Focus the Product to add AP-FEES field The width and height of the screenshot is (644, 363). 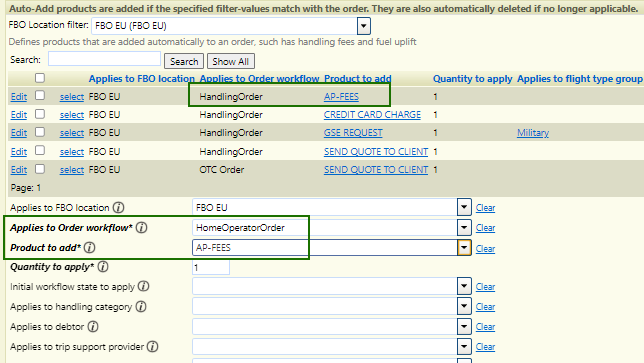click(x=324, y=248)
